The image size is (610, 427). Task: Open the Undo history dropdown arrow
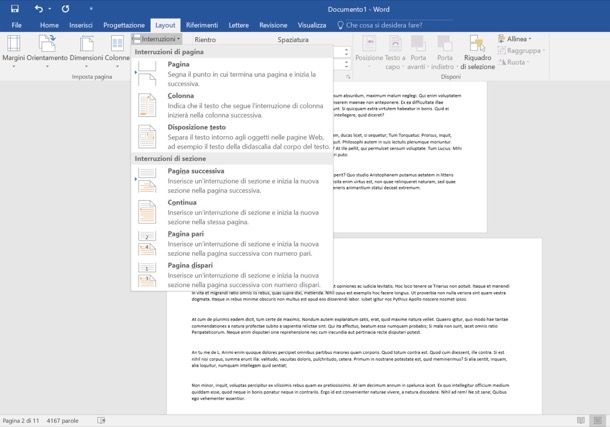[x=50, y=9]
